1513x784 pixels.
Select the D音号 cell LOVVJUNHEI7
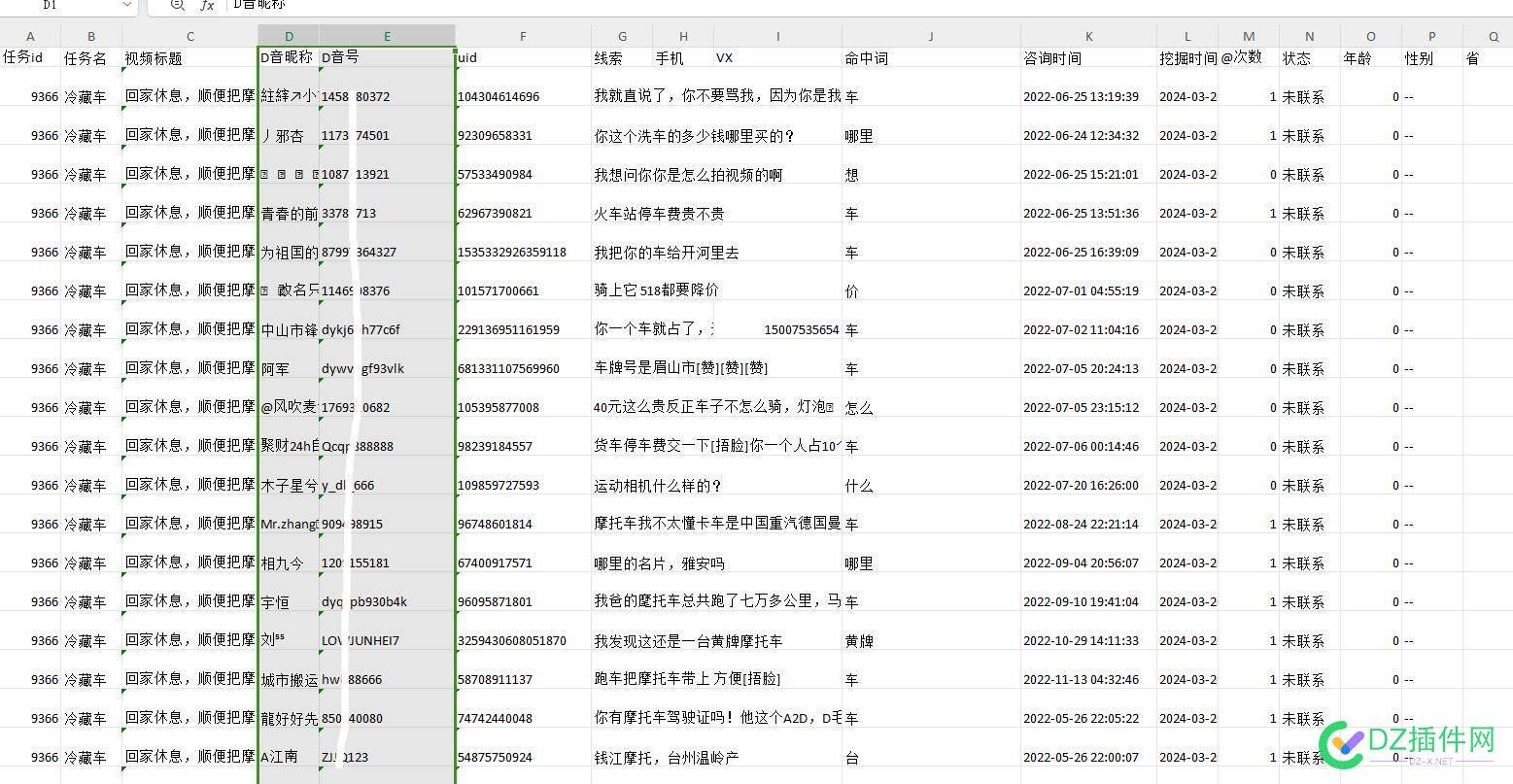(x=387, y=631)
